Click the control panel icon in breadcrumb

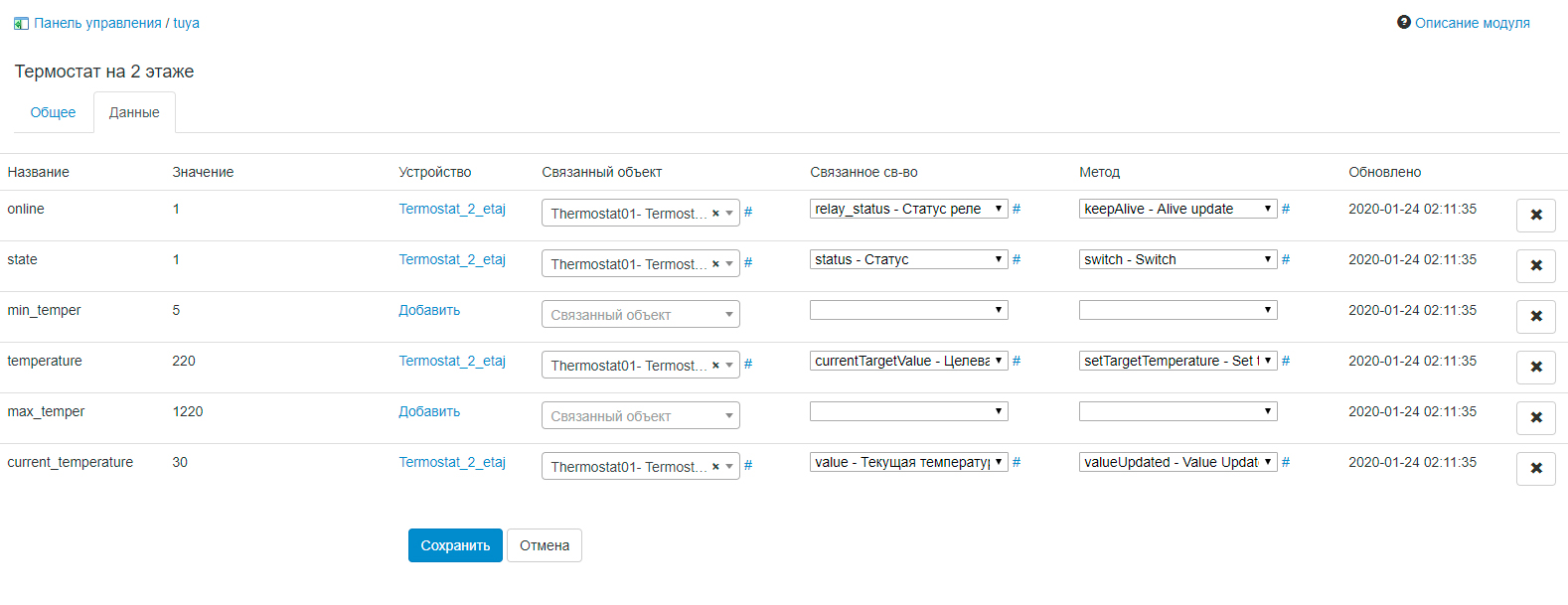pyautogui.click(x=21, y=23)
